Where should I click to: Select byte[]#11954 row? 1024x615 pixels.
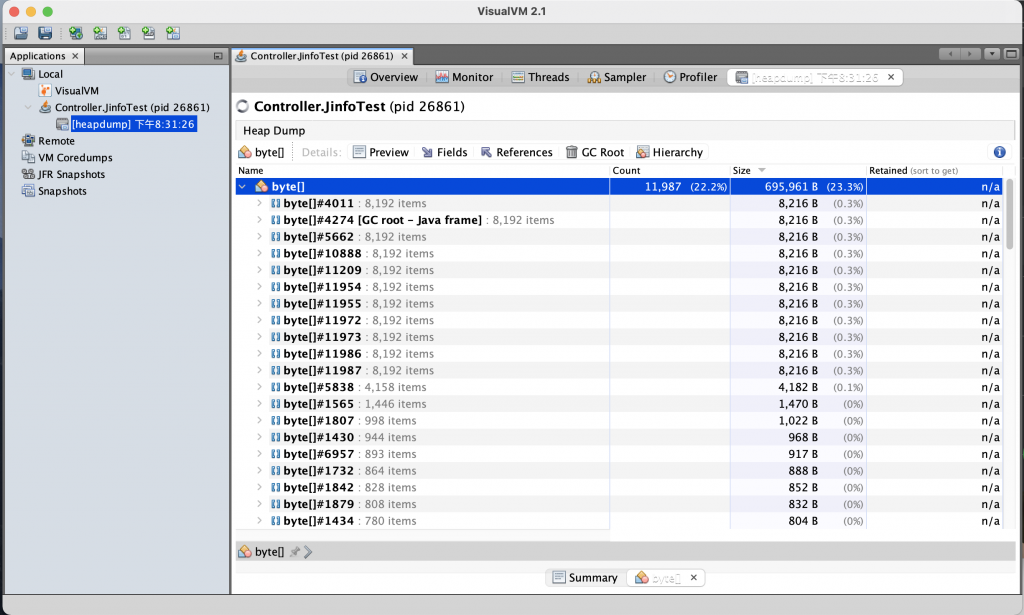pos(619,287)
